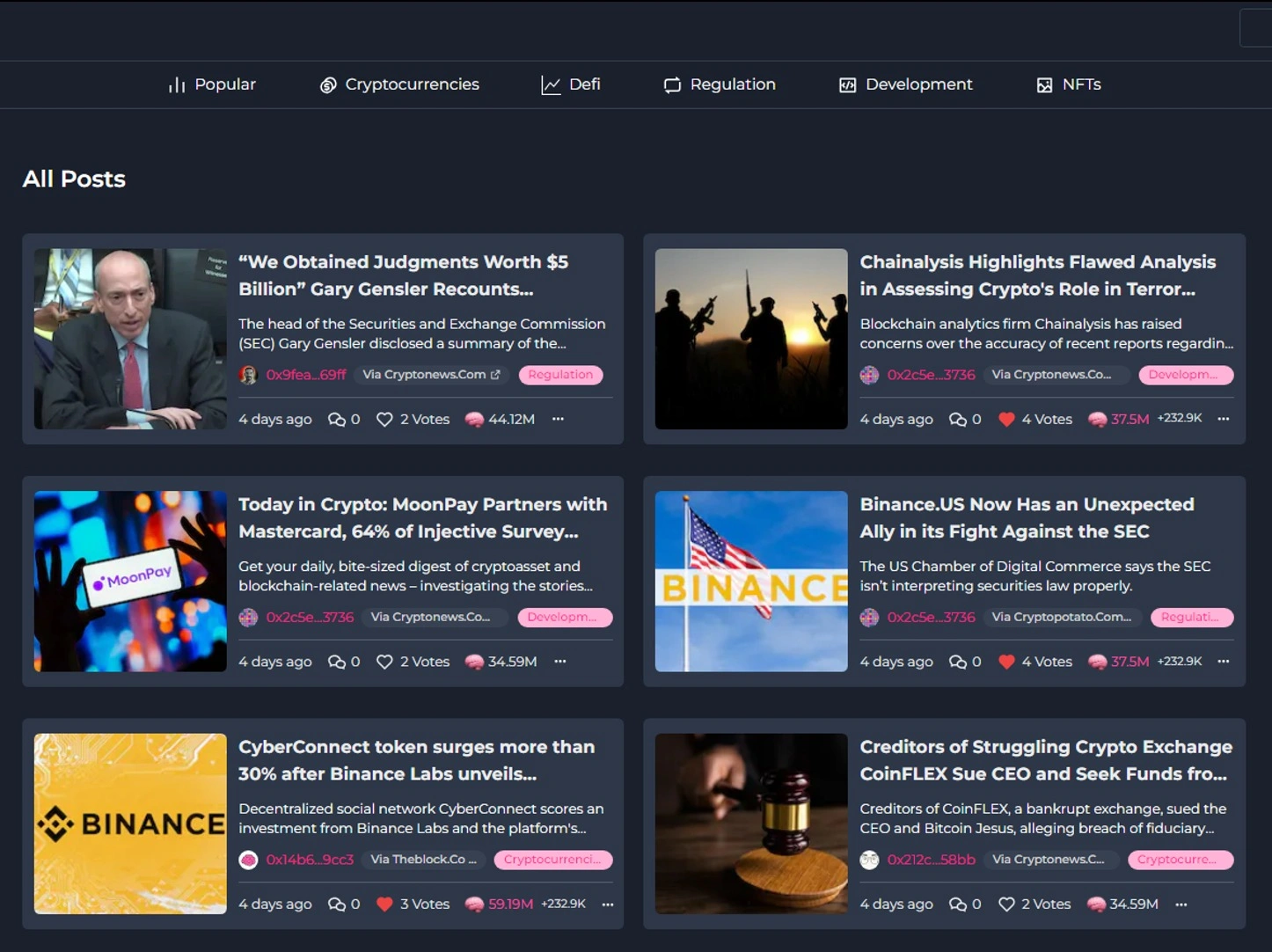Open the CoinFLEX creditors article title
Image resolution: width=1272 pixels, height=952 pixels.
coord(1046,760)
